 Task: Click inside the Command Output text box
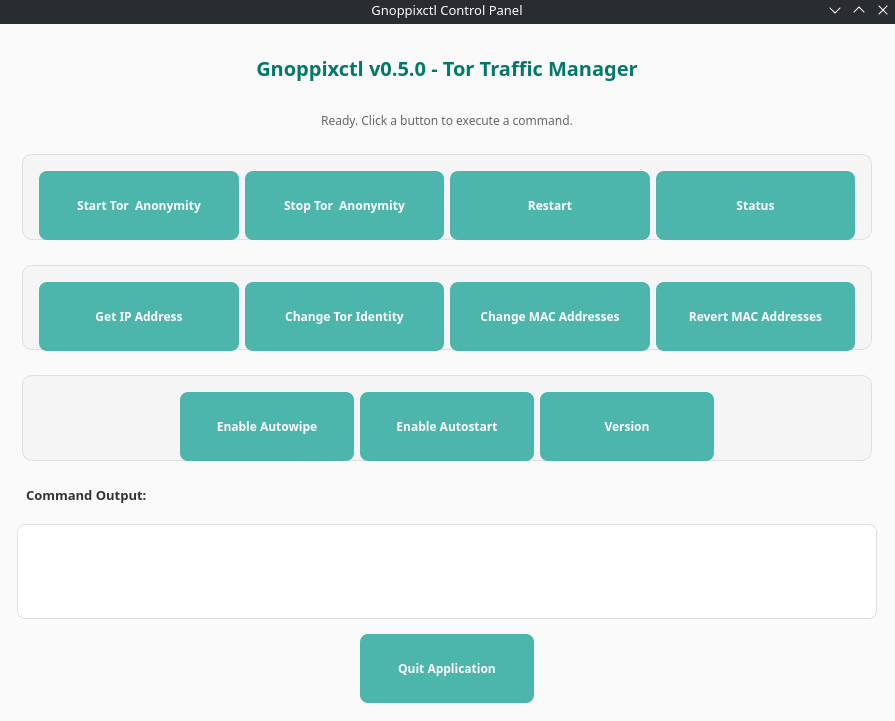(447, 571)
